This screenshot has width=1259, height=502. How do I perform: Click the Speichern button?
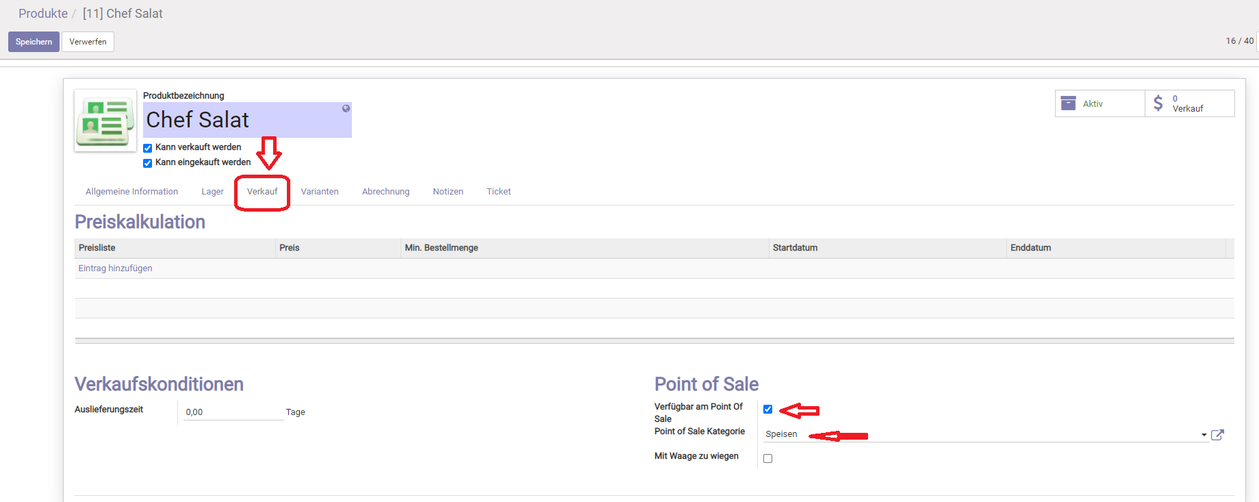(x=34, y=42)
